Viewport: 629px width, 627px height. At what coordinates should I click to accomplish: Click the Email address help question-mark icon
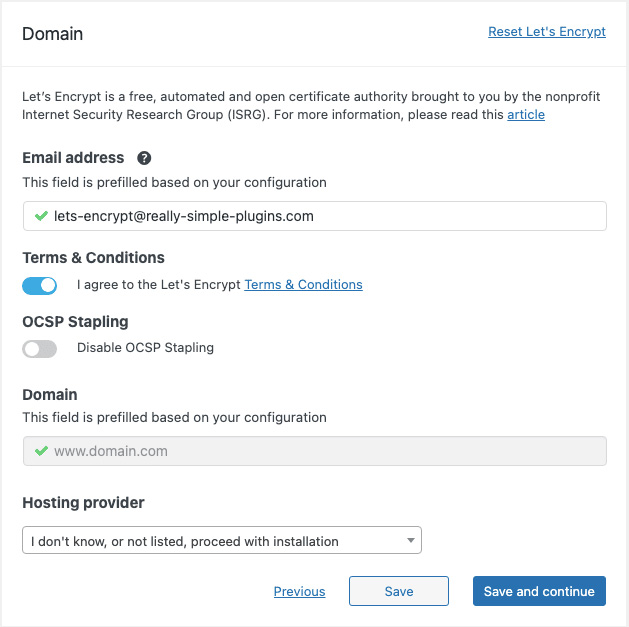point(144,158)
